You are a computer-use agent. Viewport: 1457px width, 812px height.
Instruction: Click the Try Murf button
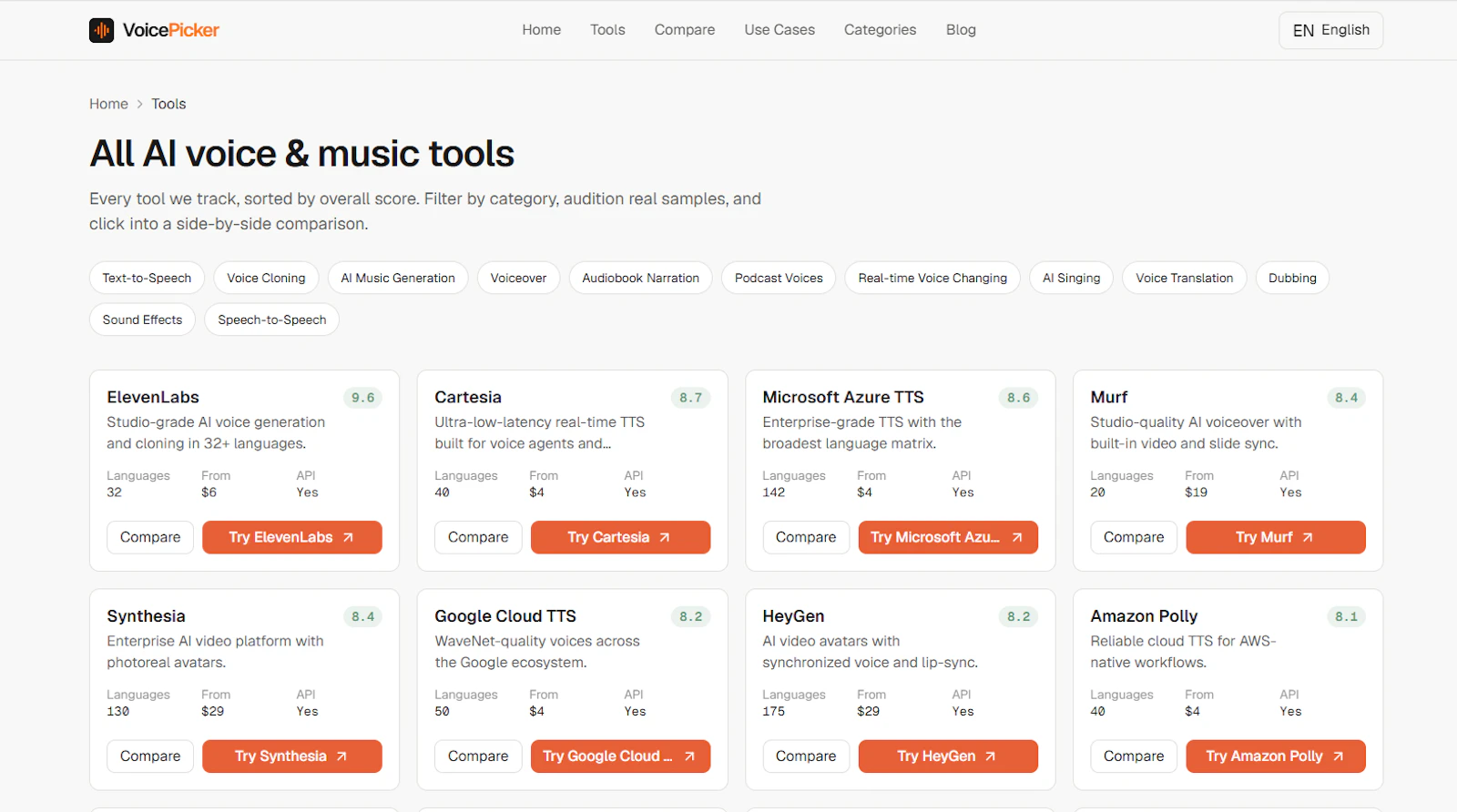pyautogui.click(x=1276, y=537)
